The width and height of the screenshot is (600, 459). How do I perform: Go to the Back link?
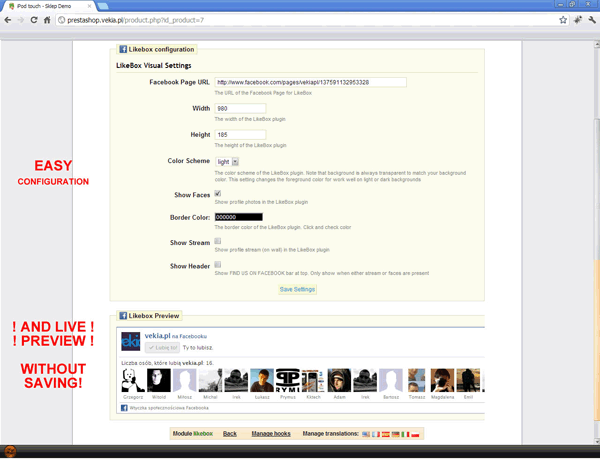tap(229, 434)
